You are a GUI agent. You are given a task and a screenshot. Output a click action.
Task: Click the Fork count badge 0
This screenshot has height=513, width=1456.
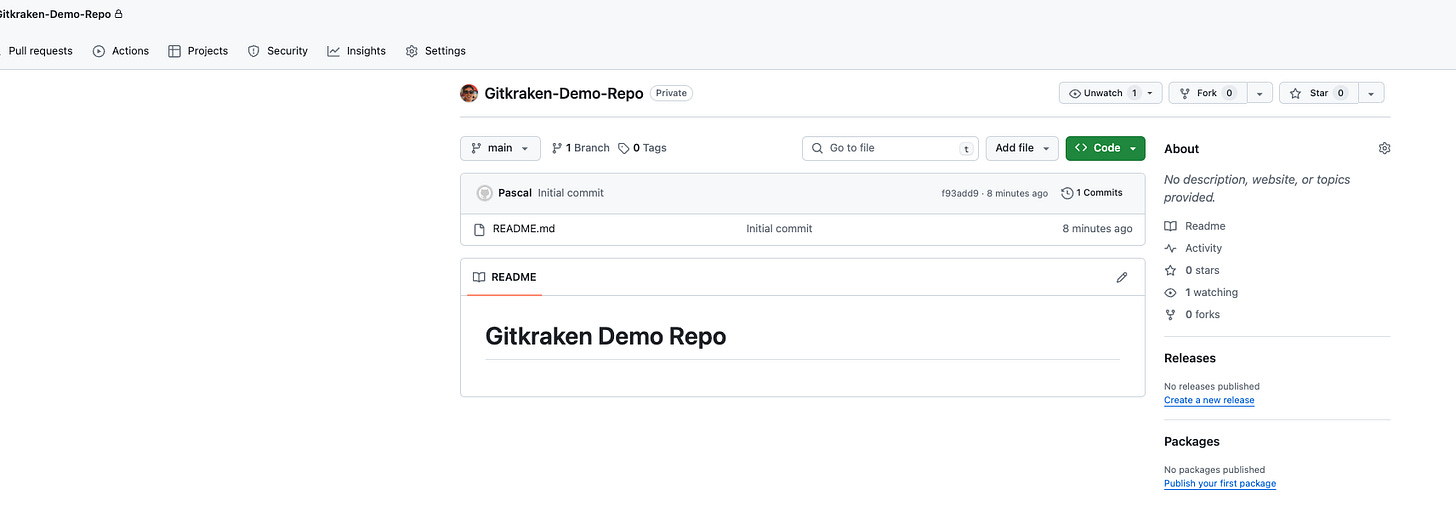coord(1229,93)
